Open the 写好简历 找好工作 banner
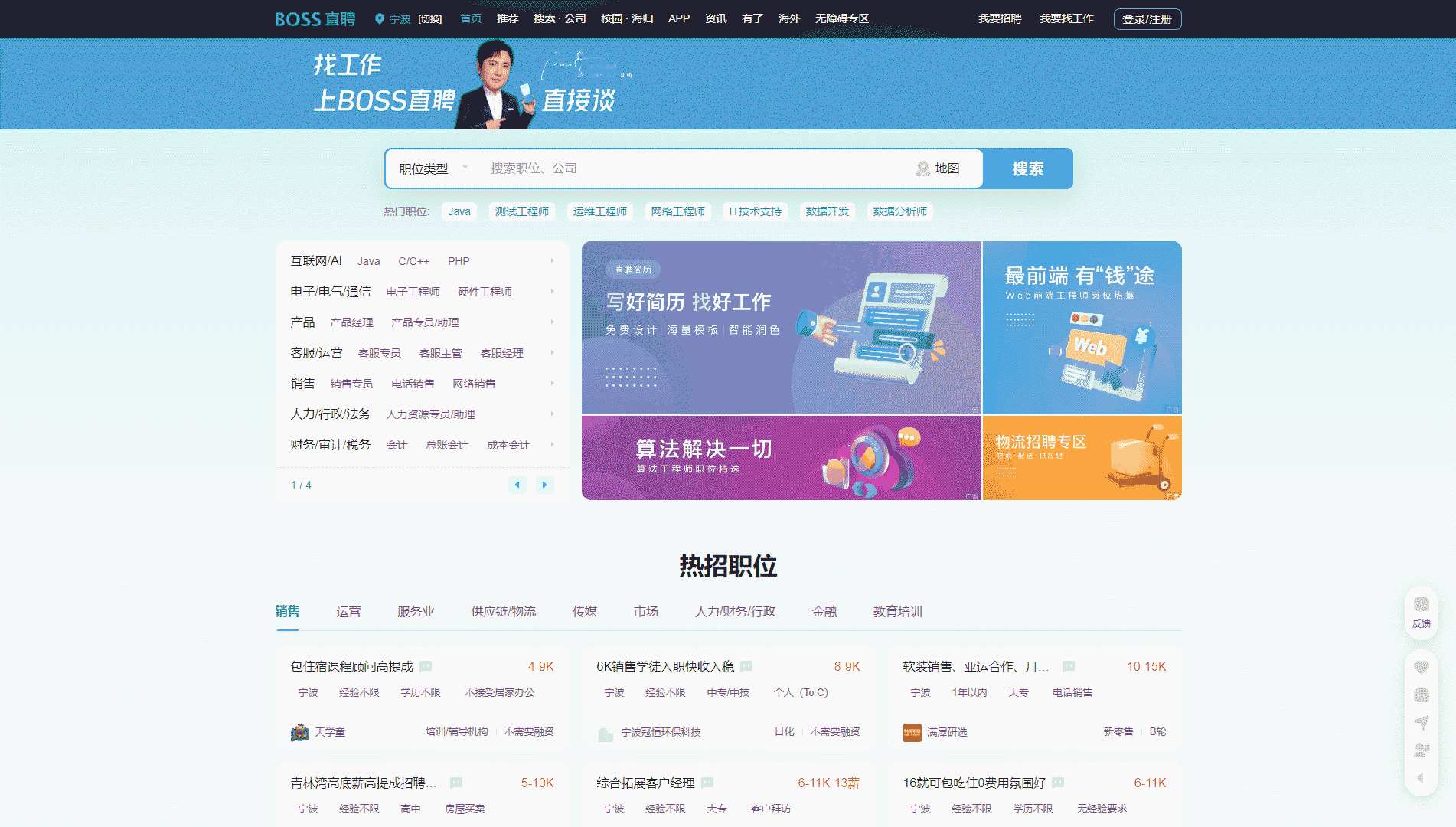1456x827 pixels. click(781, 328)
